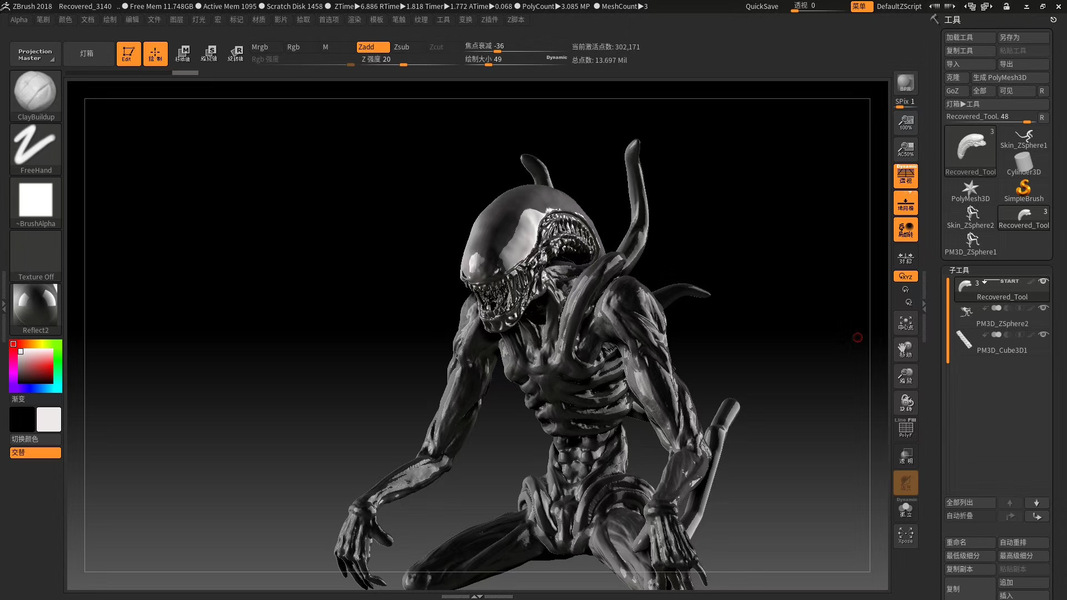The height and width of the screenshot is (600, 1067).
Task: Select the Skin_ZSphere2 tool
Action: point(970,218)
